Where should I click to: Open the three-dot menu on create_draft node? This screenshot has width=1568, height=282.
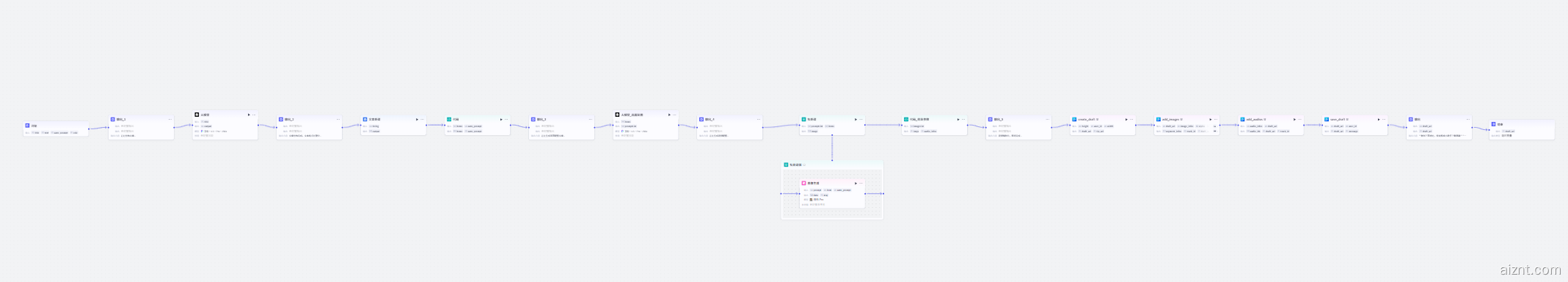1131,119
